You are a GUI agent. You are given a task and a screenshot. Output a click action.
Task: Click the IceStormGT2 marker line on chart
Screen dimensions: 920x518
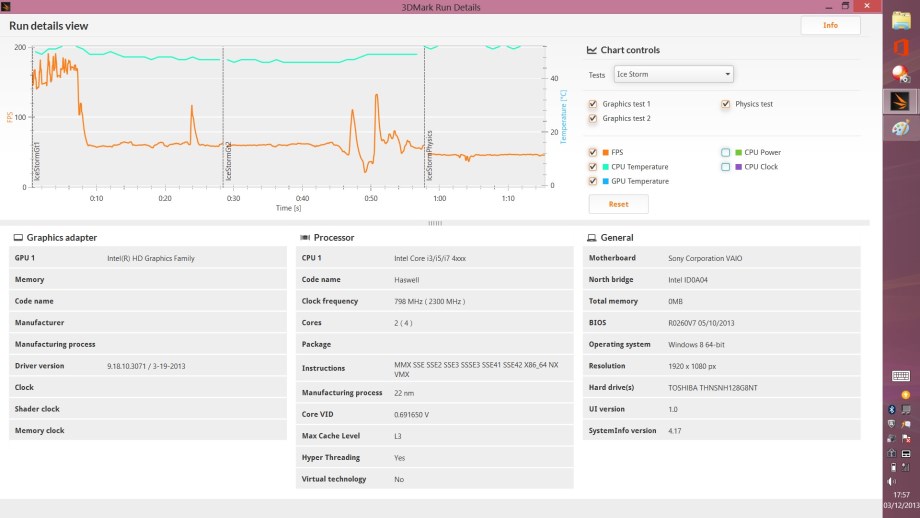point(223,120)
